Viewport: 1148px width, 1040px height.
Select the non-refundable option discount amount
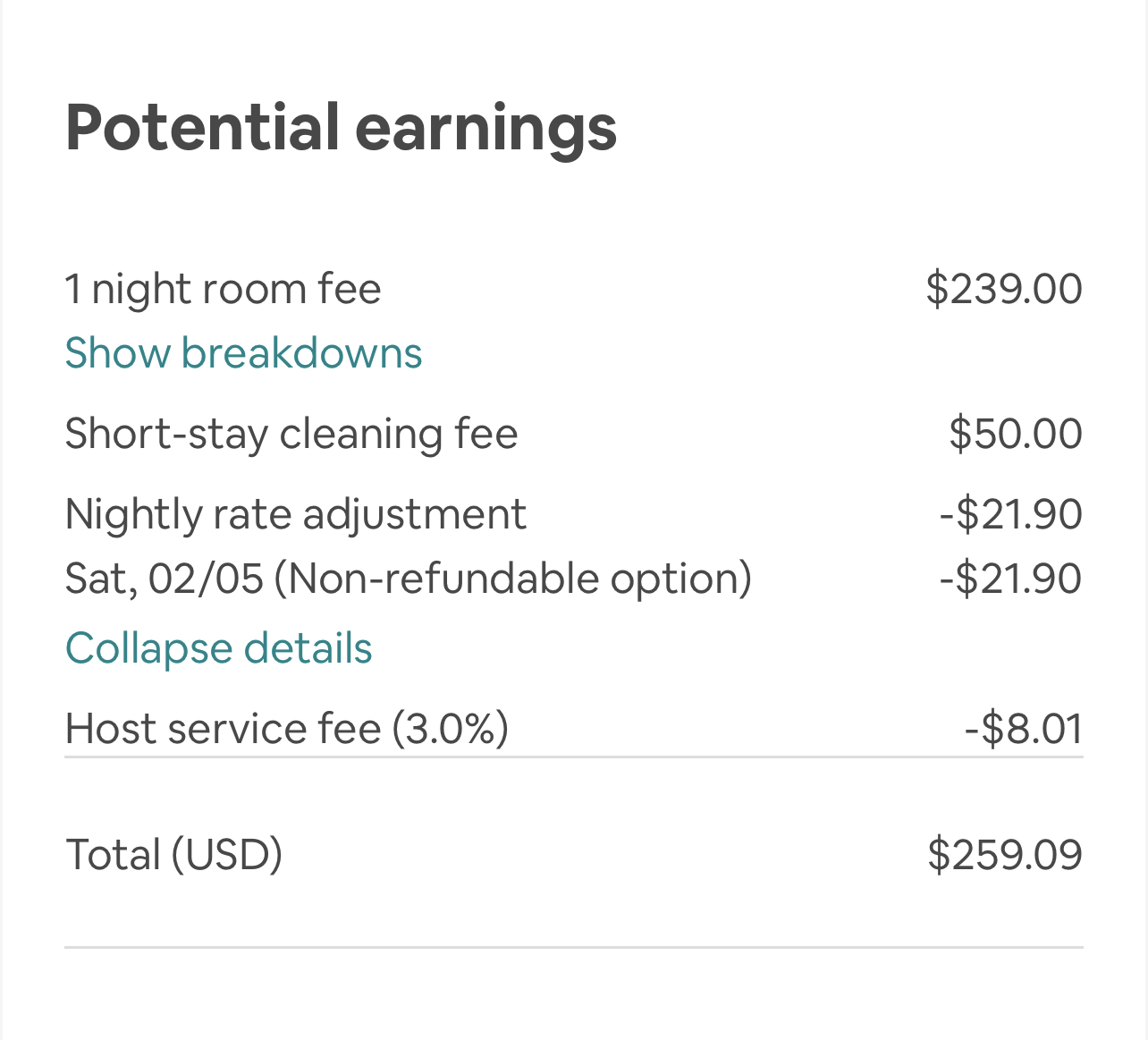(1010, 579)
